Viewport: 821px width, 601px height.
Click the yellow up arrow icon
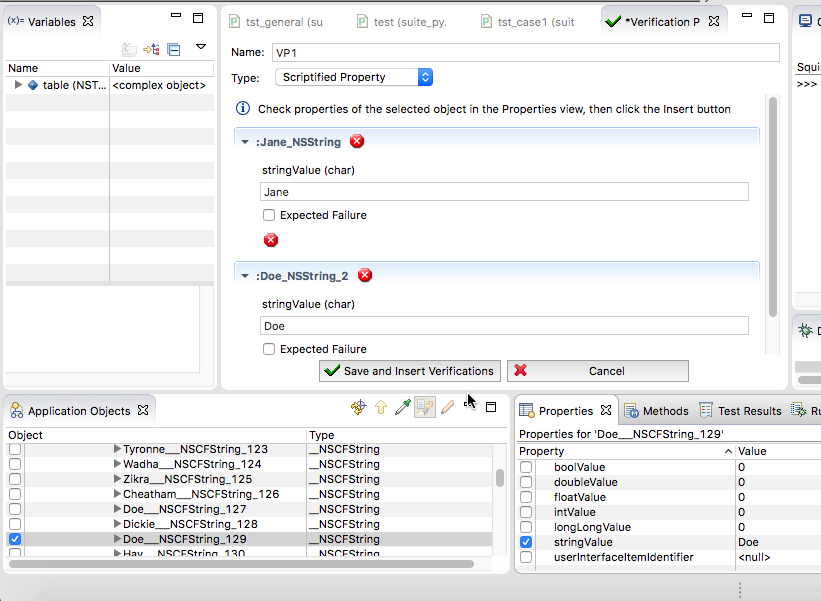[x=380, y=408]
